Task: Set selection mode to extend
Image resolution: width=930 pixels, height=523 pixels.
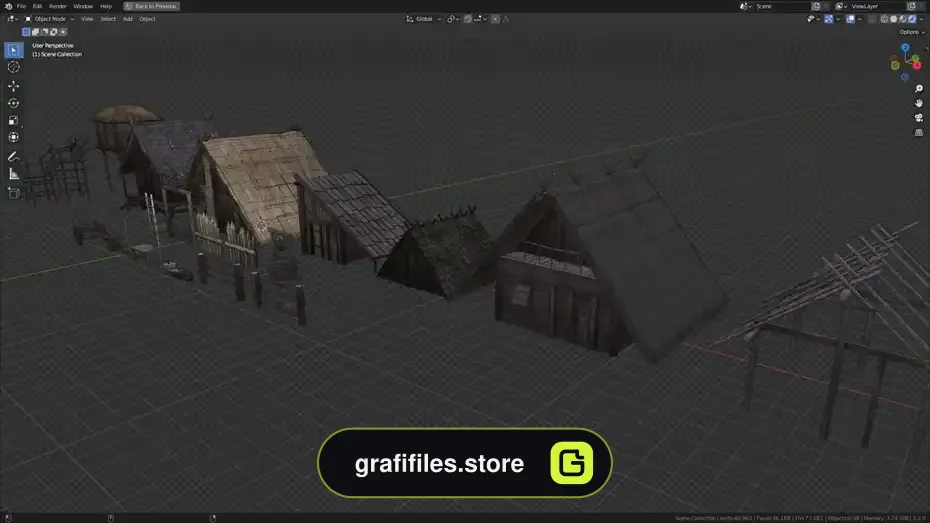Action: pos(36,32)
